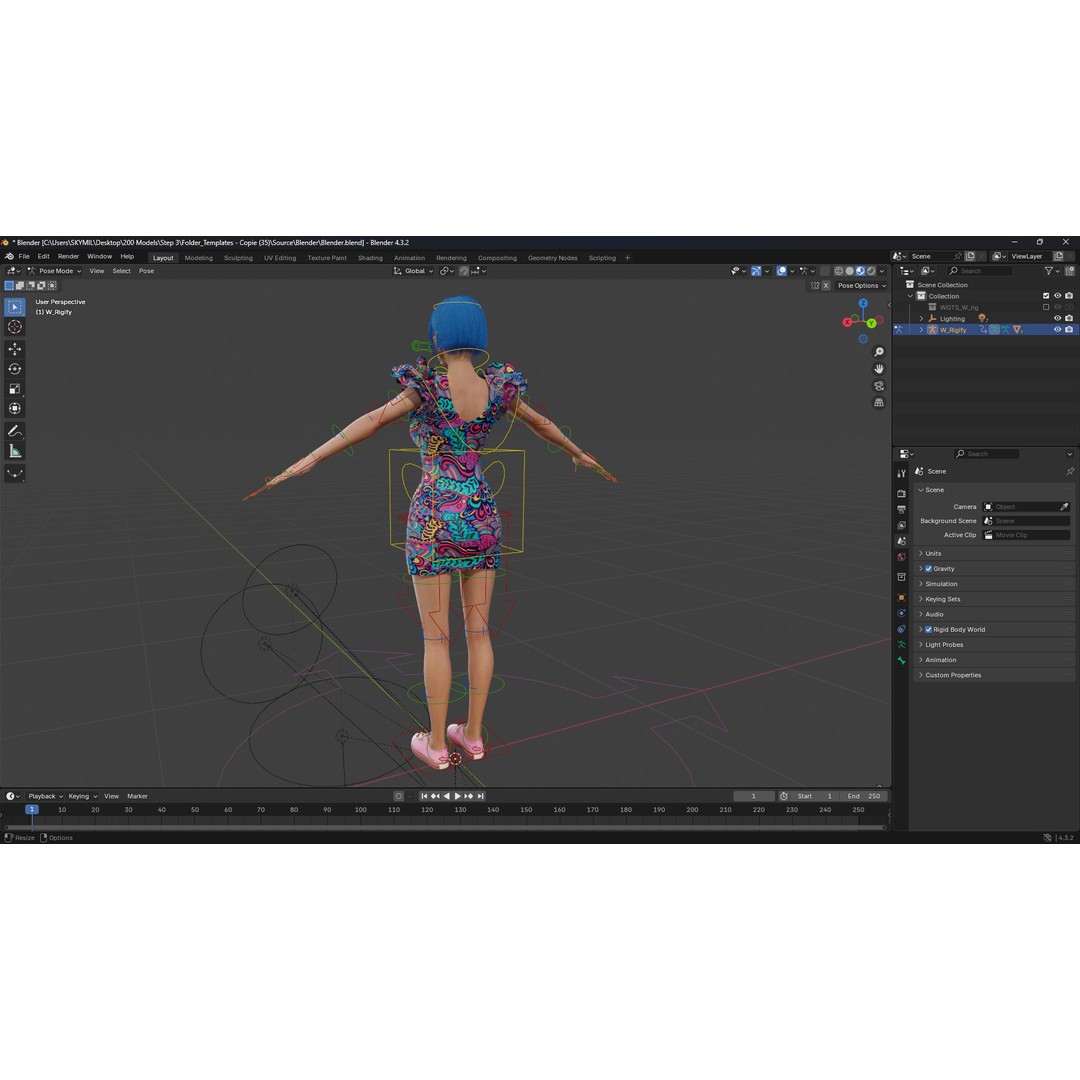The image size is (1080, 1080).
Task: Enable the WGTS_W_rig collection checkbox
Action: click(x=1046, y=307)
